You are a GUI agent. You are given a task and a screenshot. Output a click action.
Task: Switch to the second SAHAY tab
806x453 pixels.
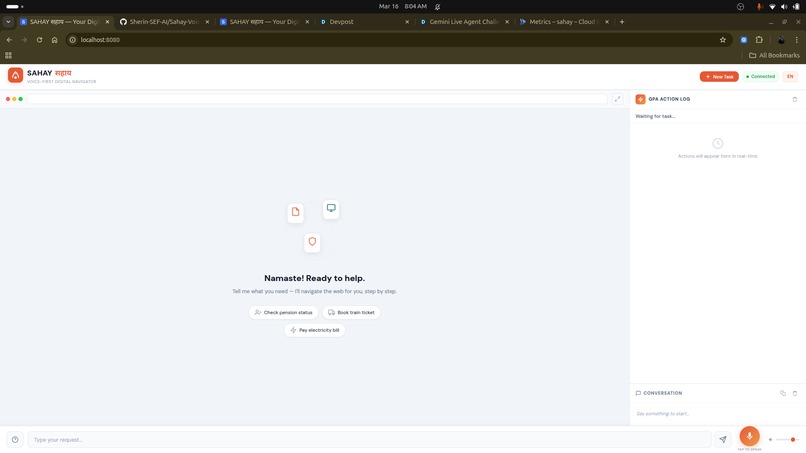(x=262, y=22)
